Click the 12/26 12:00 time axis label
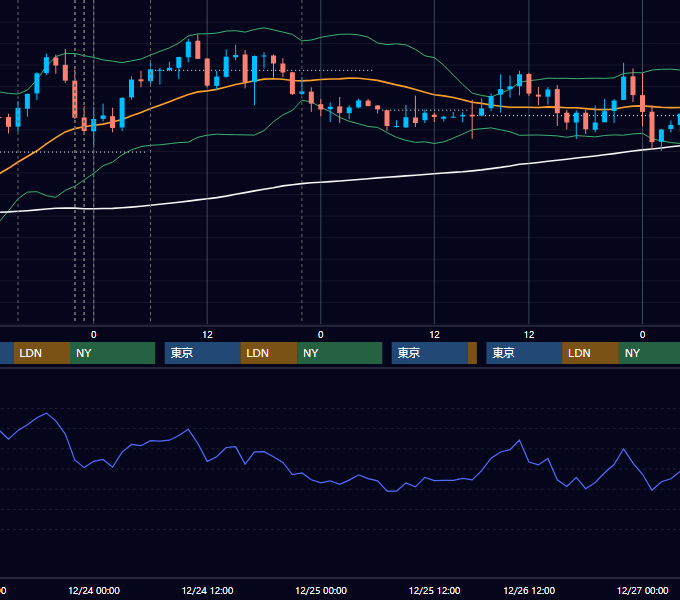 point(529,590)
